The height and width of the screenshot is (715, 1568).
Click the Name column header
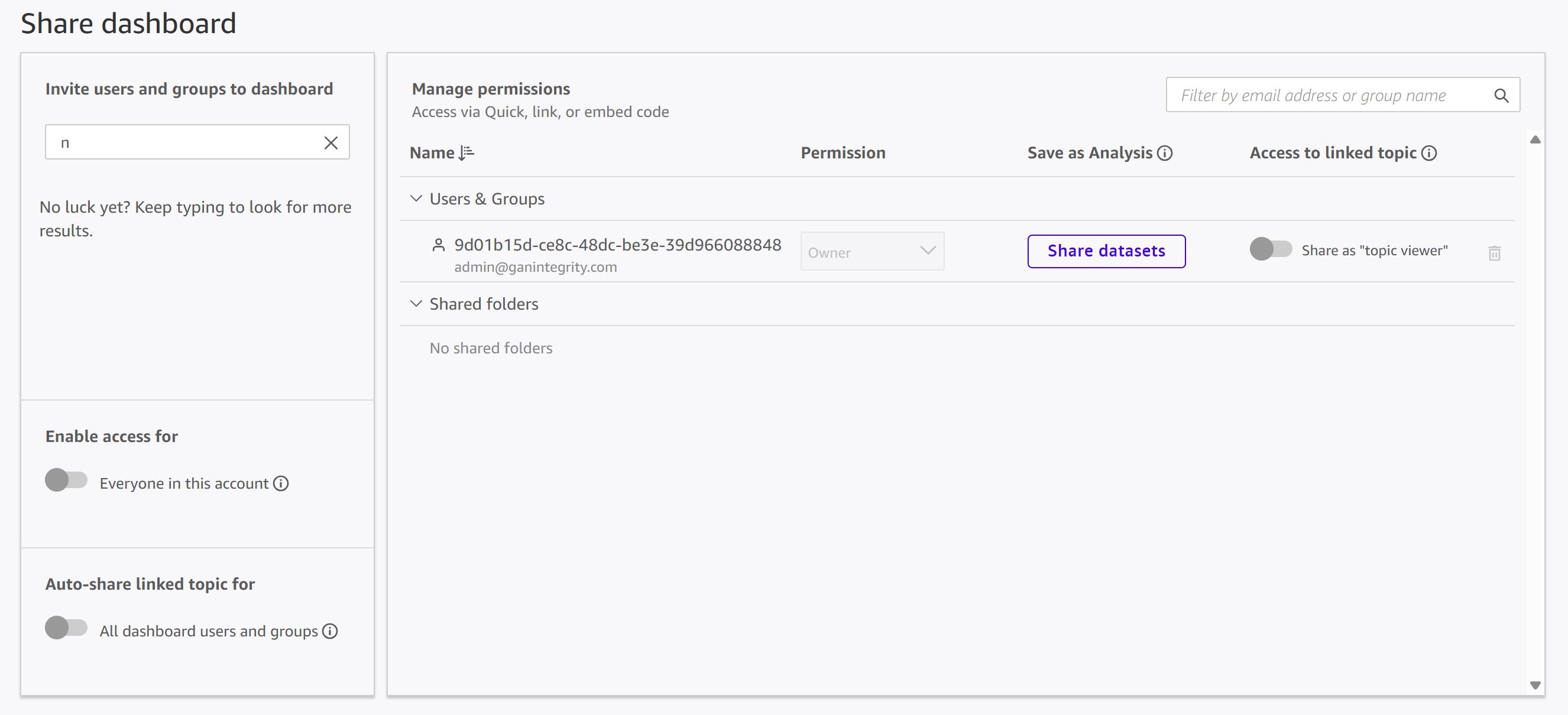coord(432,152)
